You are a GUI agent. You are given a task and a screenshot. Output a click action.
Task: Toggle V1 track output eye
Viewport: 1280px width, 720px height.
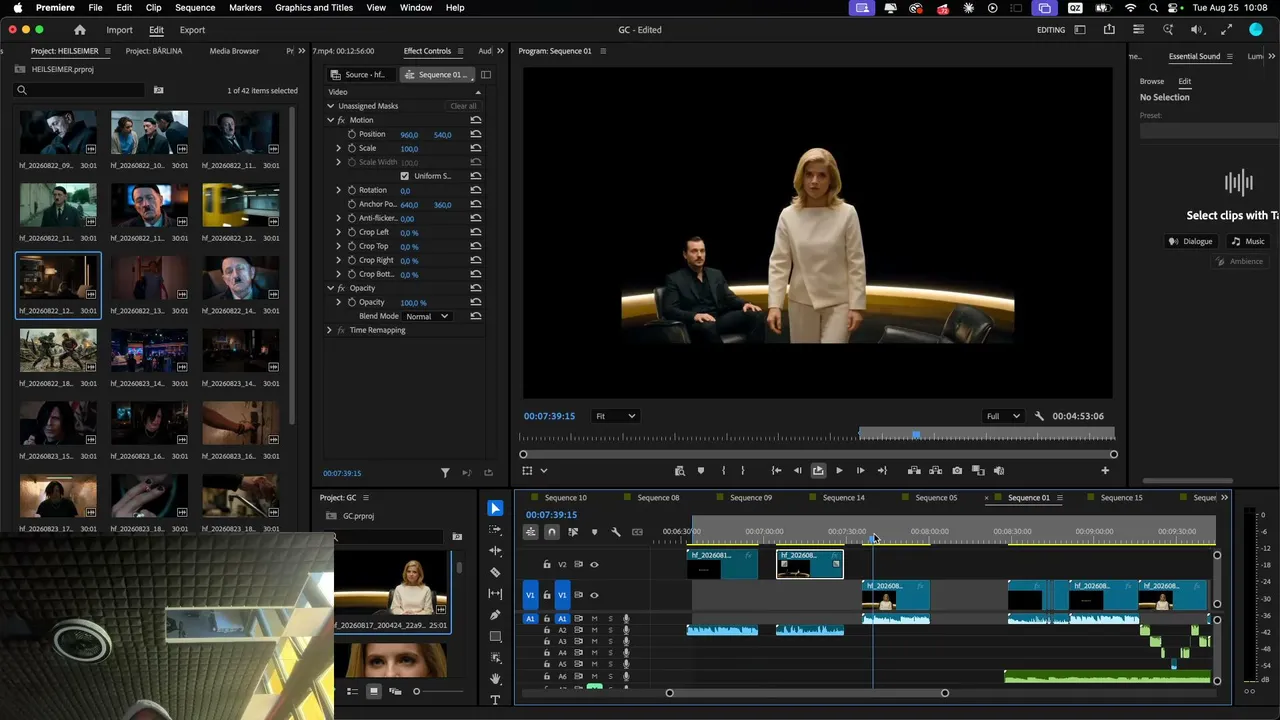[x=594, y=595]
